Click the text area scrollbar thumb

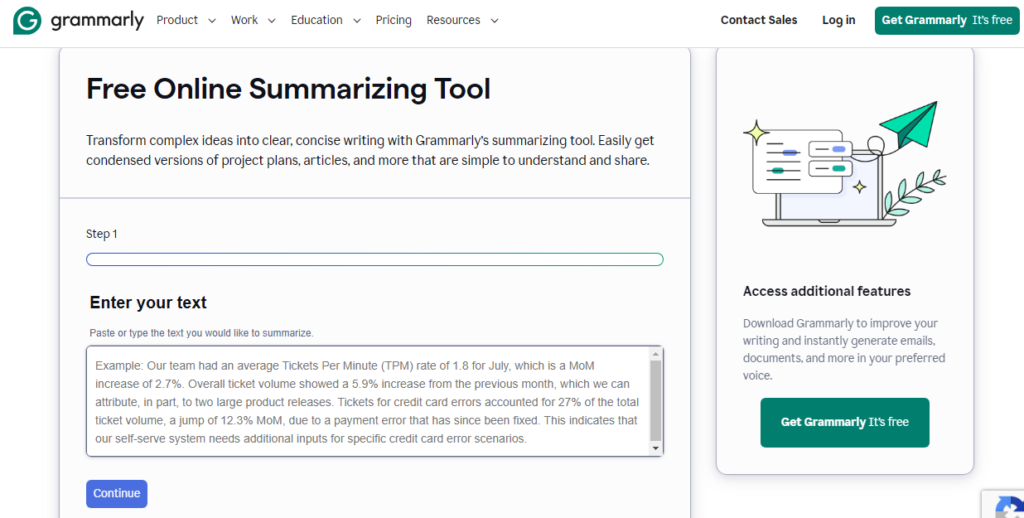(x=656, y=400)
